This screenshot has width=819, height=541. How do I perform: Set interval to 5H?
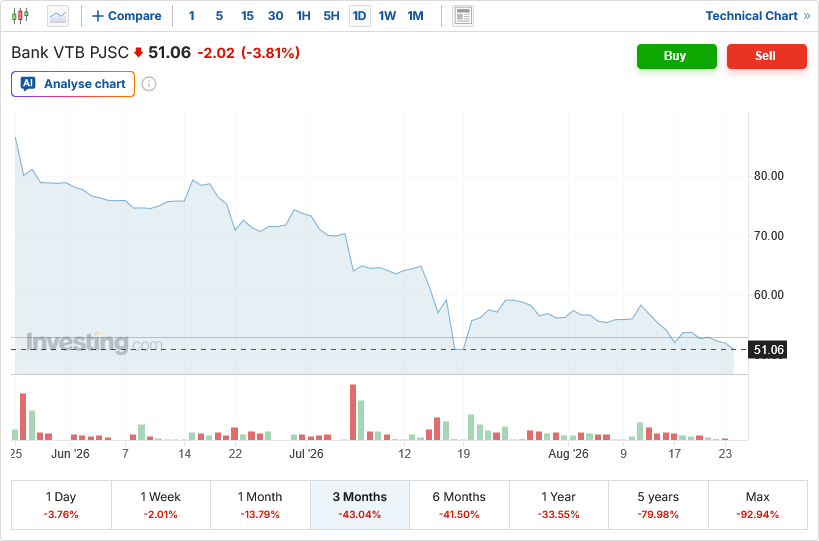(332, 16)
